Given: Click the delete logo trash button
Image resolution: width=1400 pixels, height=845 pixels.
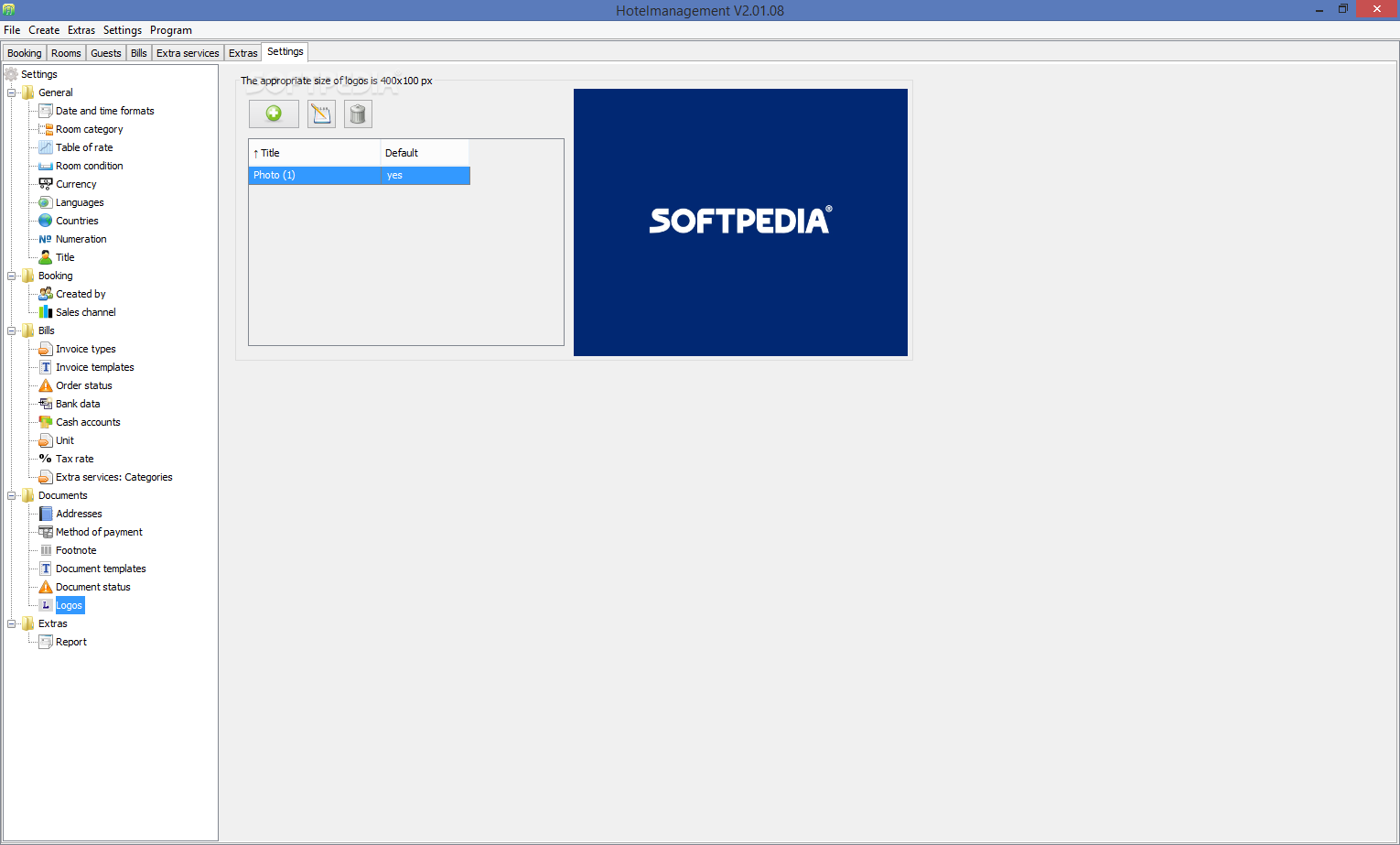Looking at the screenshot, I should pos(358,114).
